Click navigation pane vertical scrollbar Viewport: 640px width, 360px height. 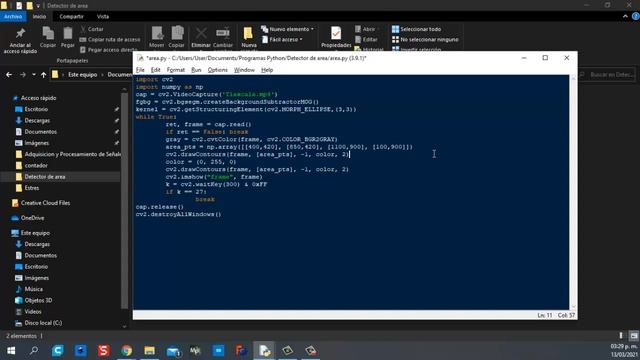[124, 200]
